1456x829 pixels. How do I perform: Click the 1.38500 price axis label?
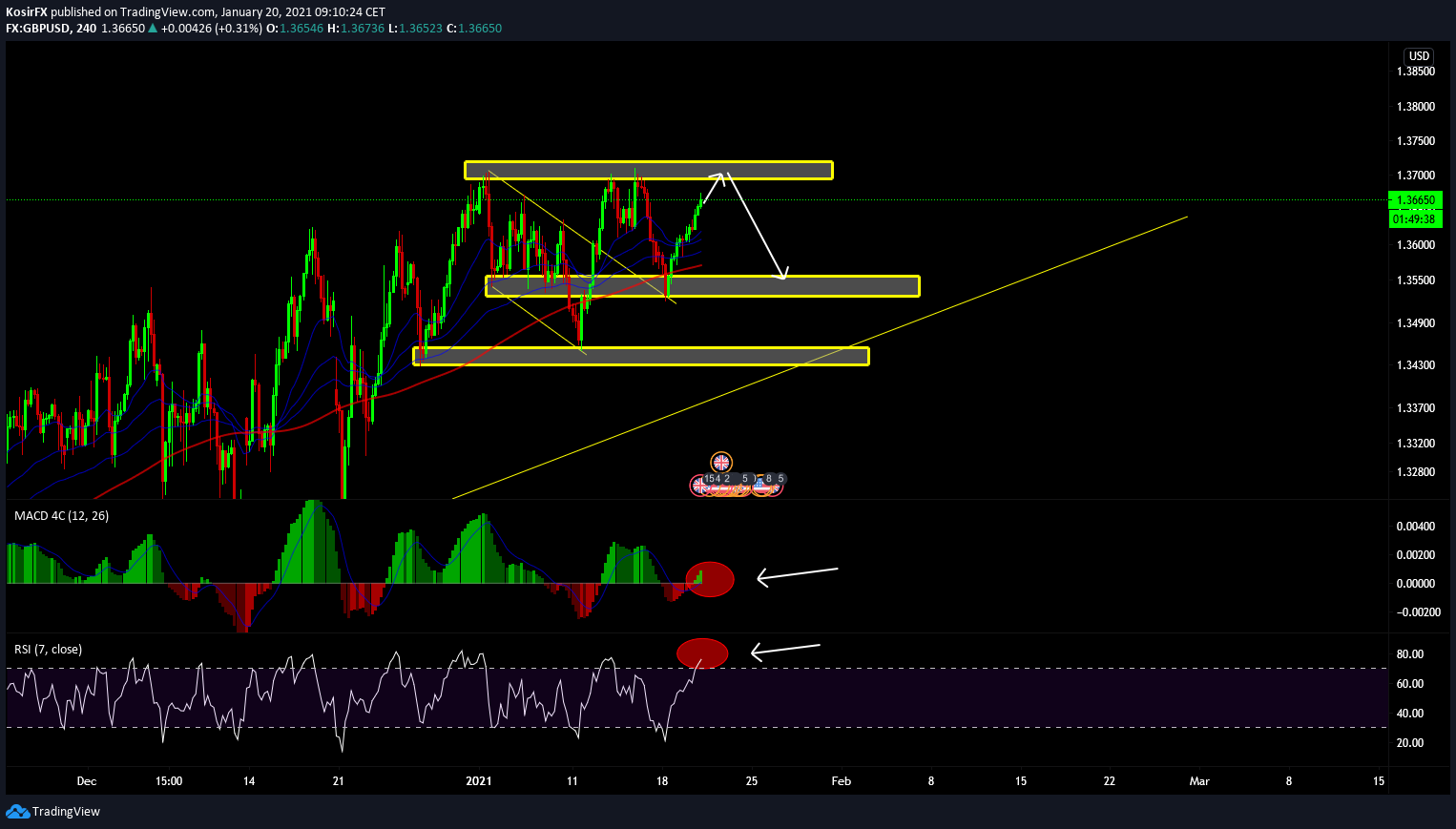(x=1416, y=72)
